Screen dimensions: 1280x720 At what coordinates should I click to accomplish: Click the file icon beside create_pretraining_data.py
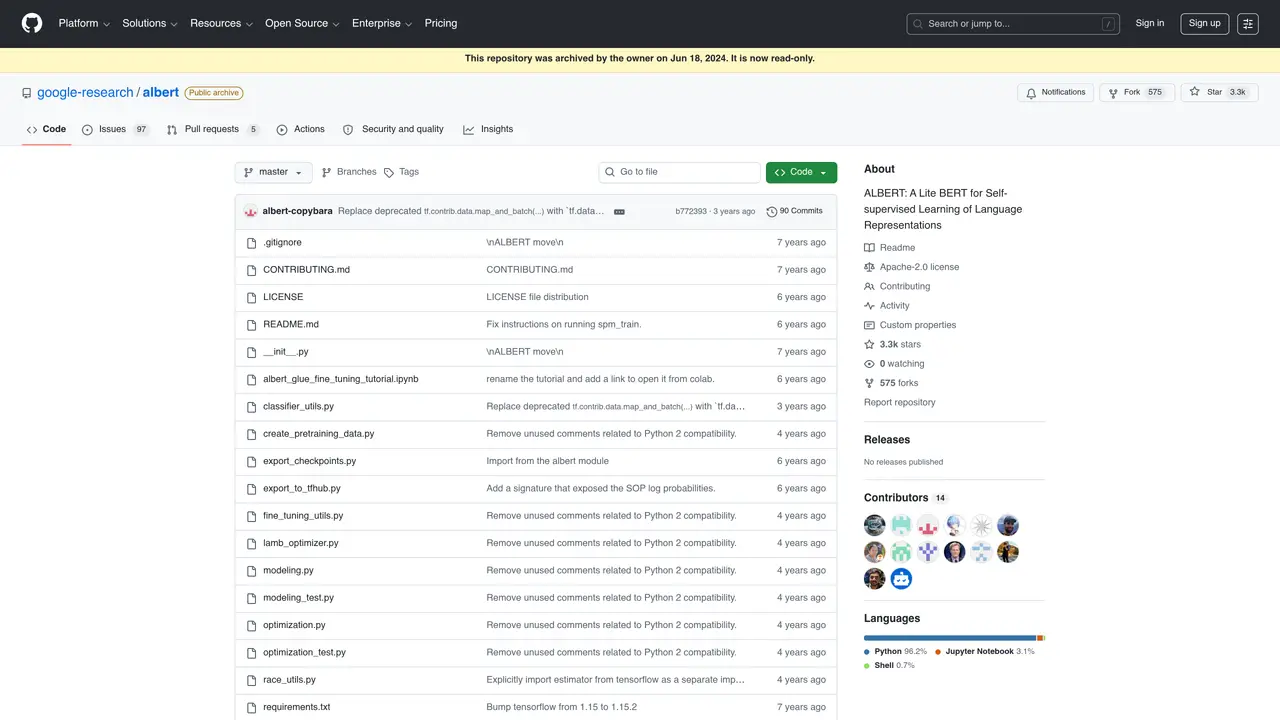pyautogui.click(x=252, y=434)
